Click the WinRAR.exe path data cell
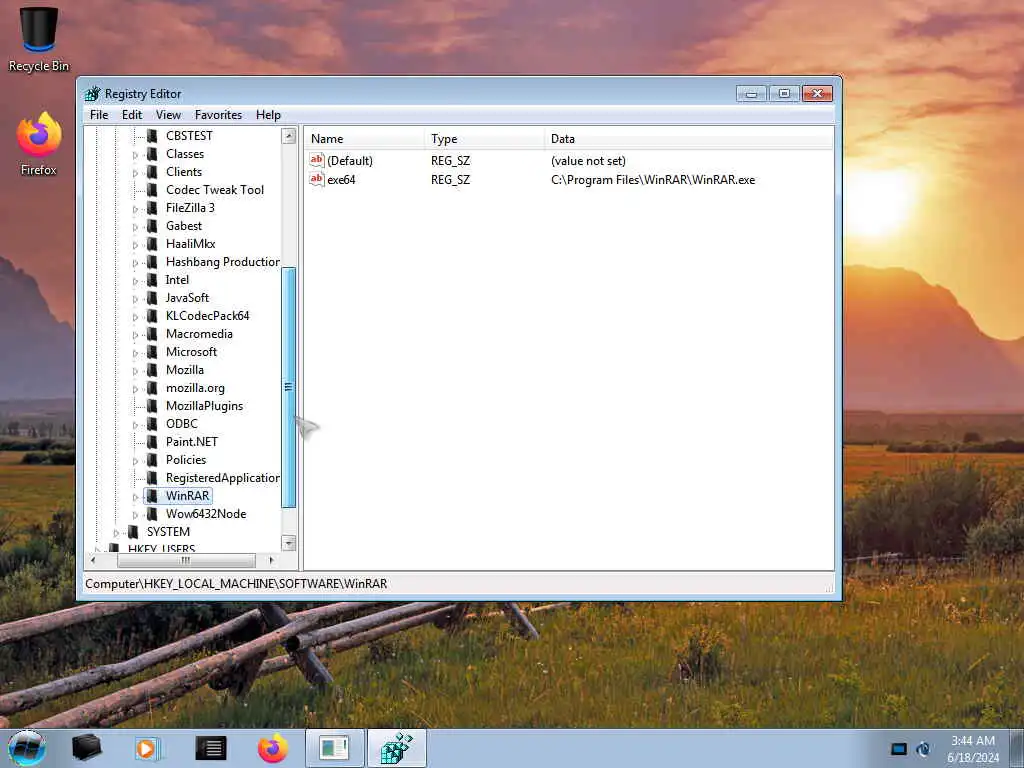The height and width of the screenshot is (768, 1024). click(653, 180)
